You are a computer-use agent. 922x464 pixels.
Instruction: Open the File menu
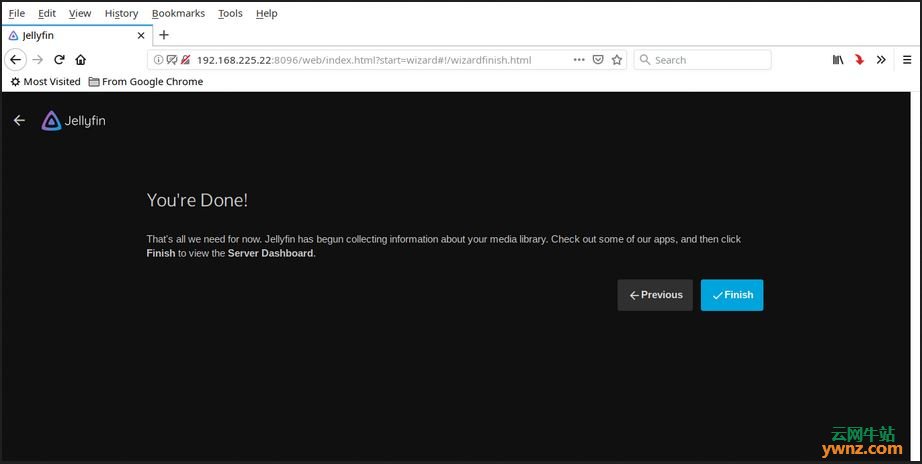[16, 13]
